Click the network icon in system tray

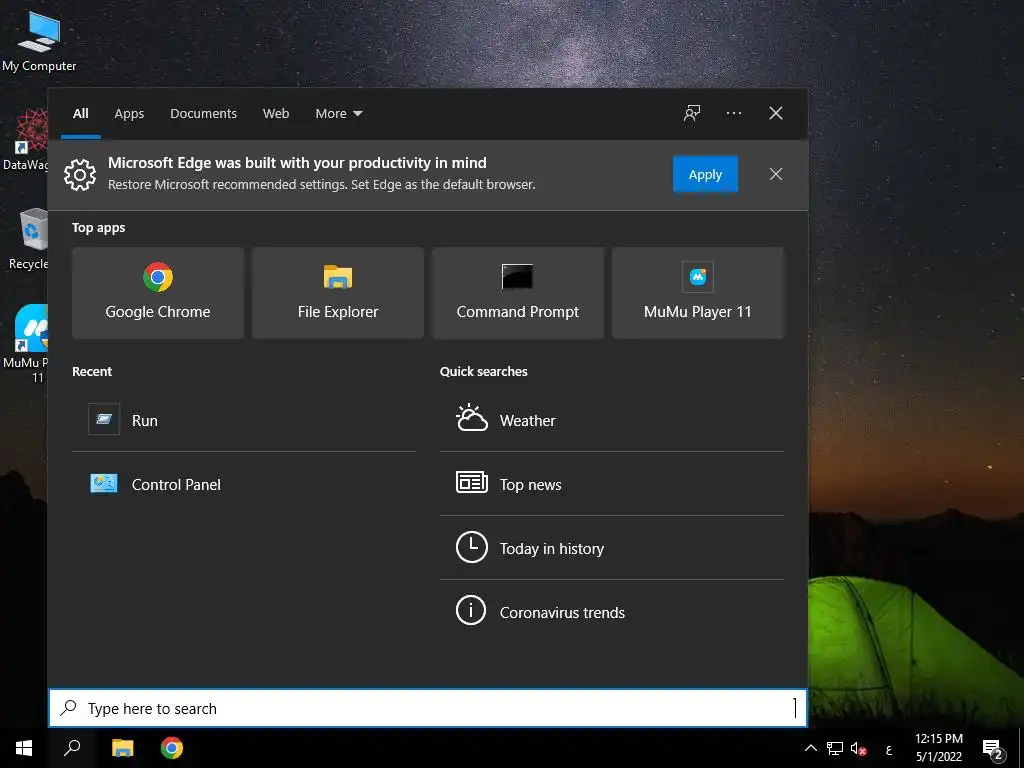pyautogui.click(x=835, y=748)
